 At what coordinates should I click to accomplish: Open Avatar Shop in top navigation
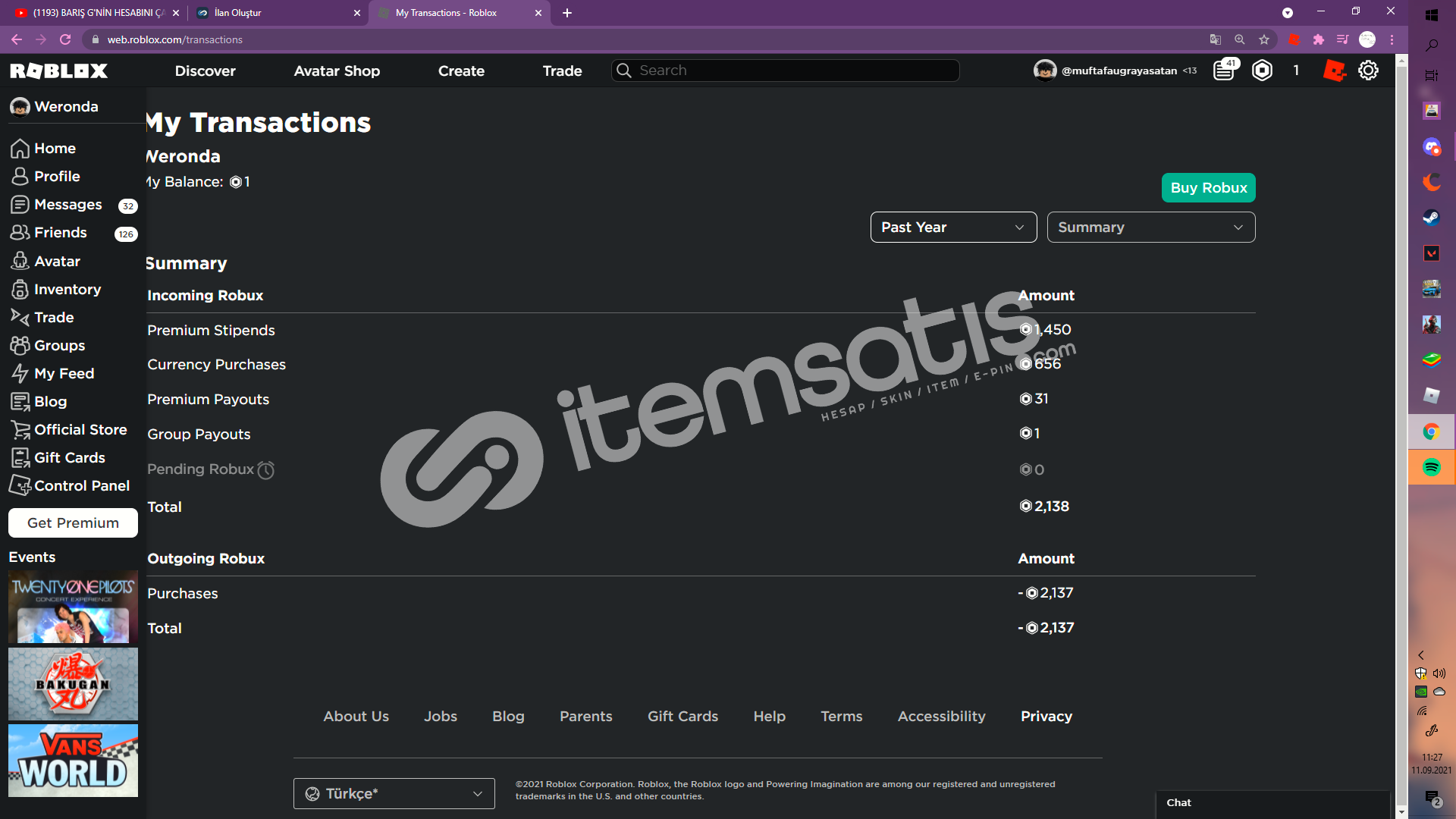coord(337,71)
